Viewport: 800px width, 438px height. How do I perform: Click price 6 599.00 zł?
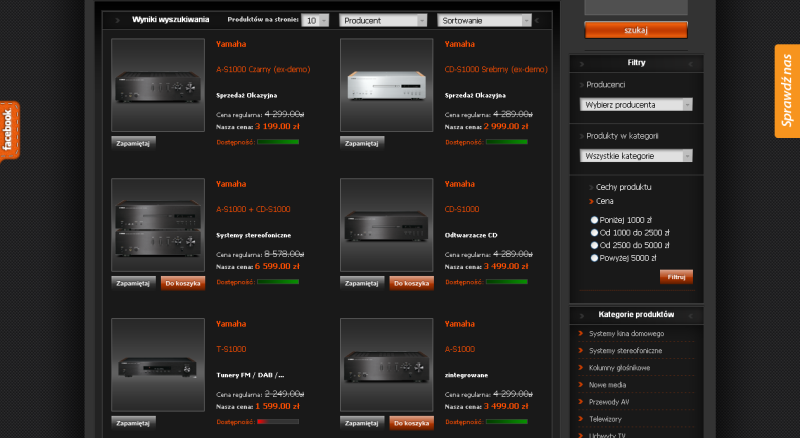coord(277,266)
